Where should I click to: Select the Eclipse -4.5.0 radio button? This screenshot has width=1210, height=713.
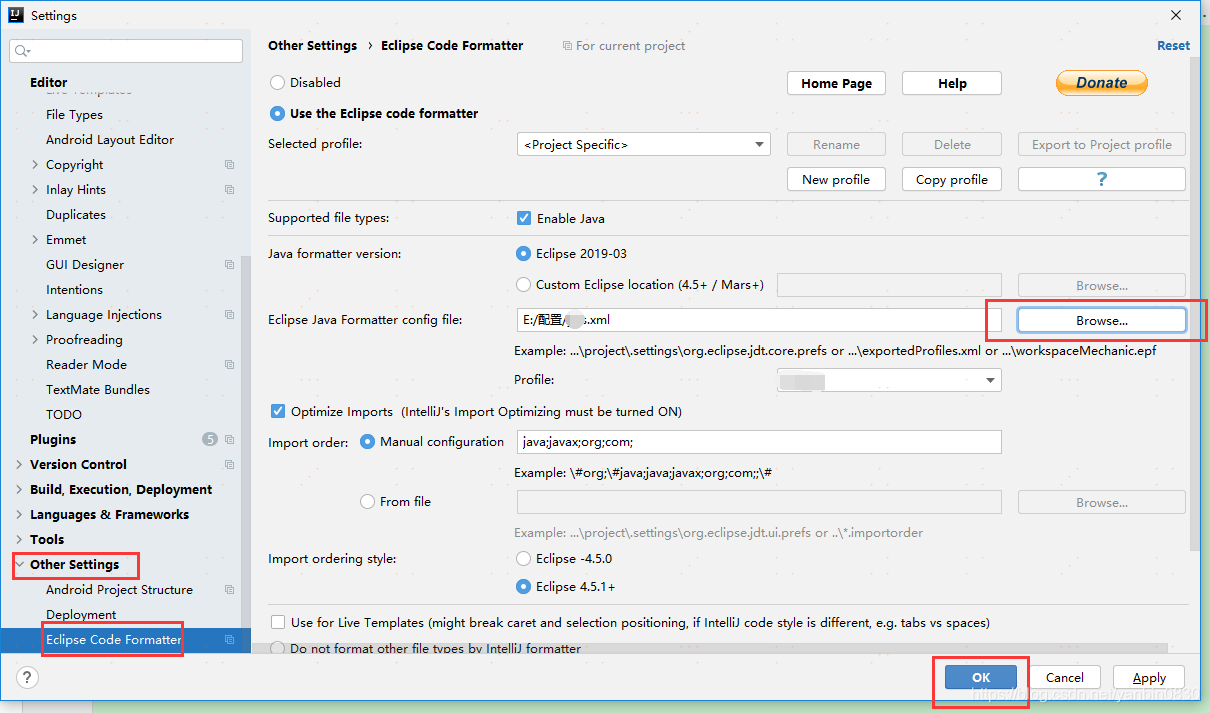click(522, 558)
